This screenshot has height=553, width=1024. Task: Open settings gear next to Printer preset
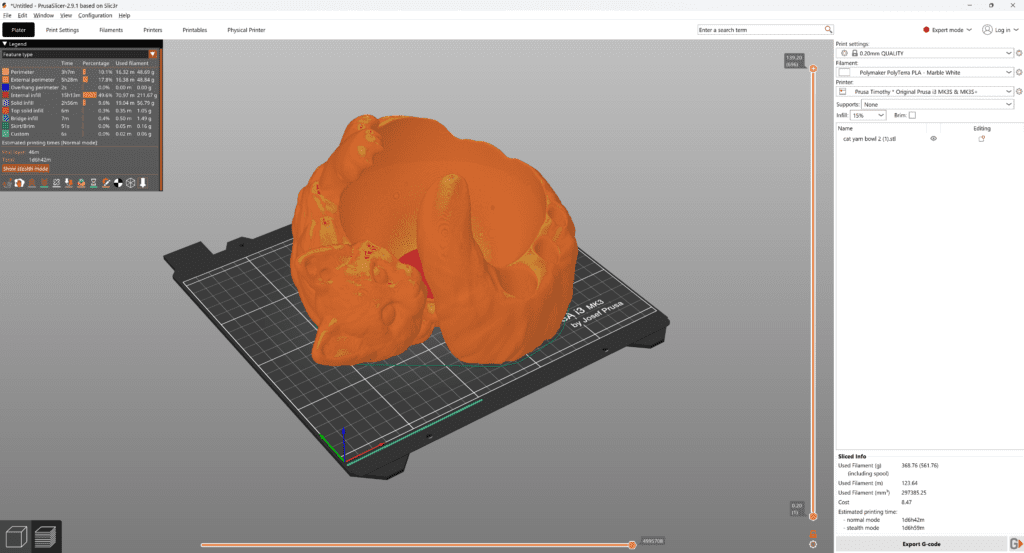coord(1018,91)
